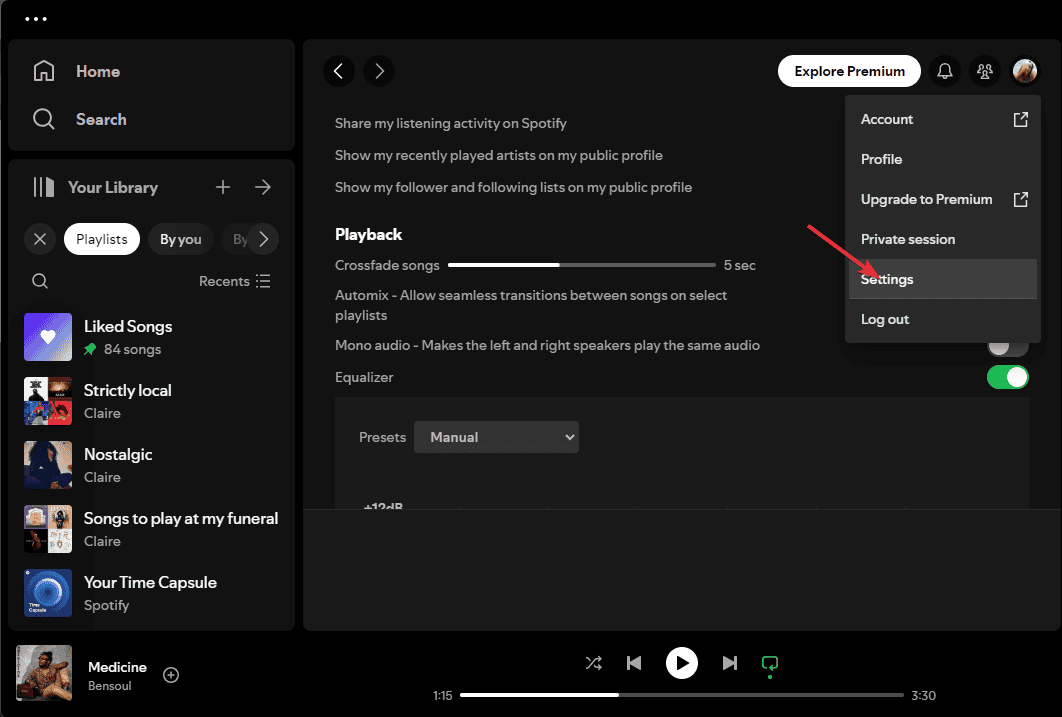Expand Your Library with the arrow icon
The image size is (1062, 717).
point(263,187)
